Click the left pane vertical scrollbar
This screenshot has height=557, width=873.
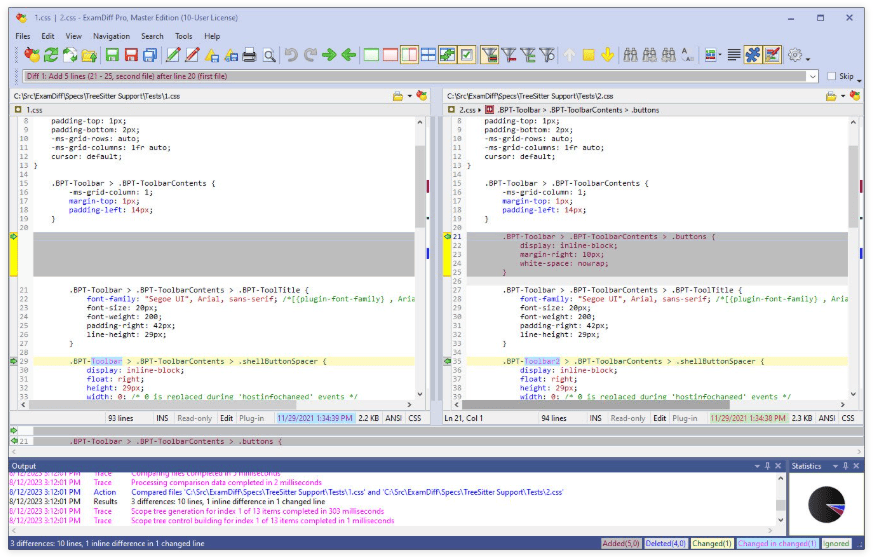click(420, 257)
